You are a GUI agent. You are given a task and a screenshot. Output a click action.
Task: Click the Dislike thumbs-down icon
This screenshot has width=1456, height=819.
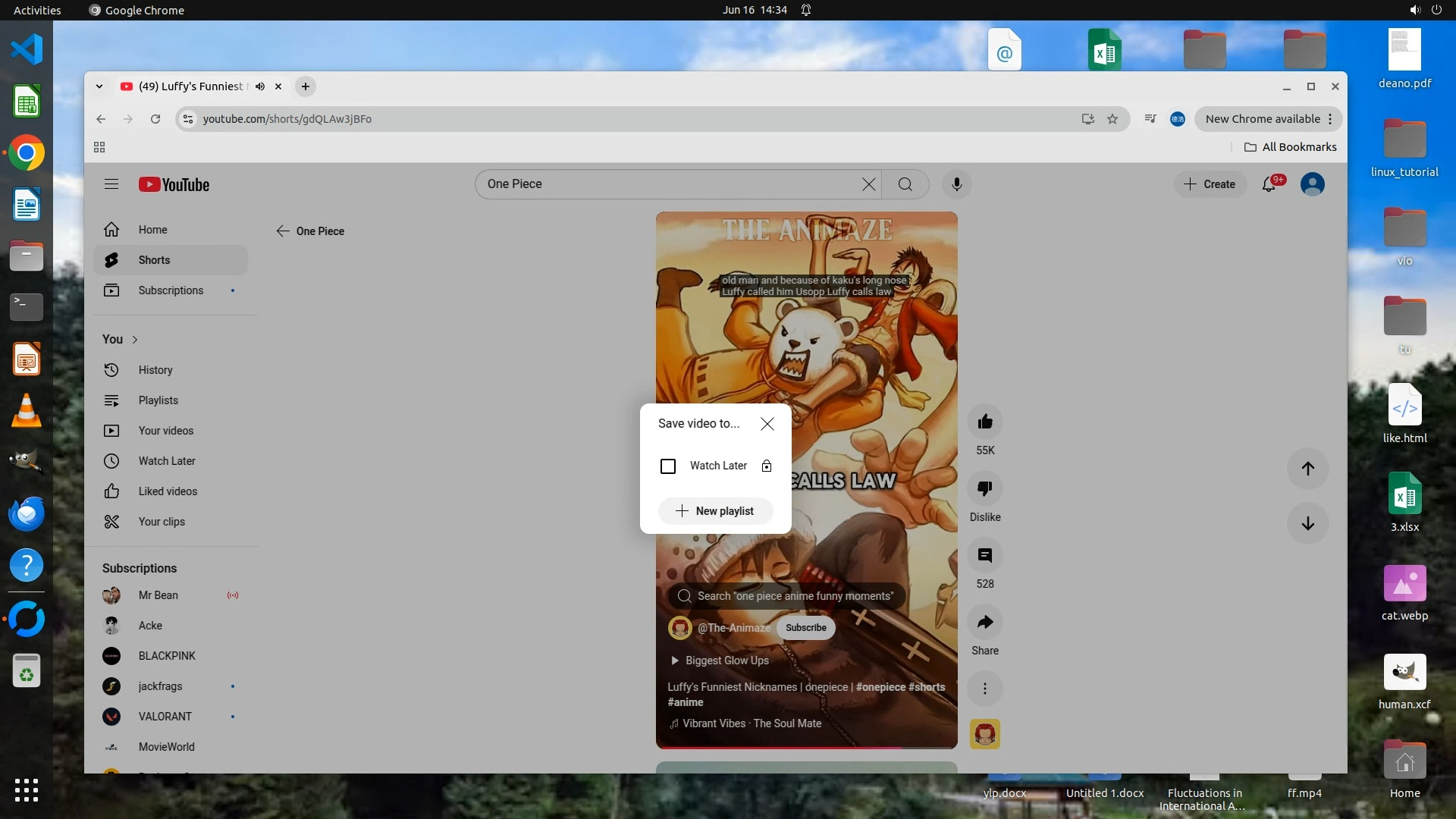(x=985, y=488)
